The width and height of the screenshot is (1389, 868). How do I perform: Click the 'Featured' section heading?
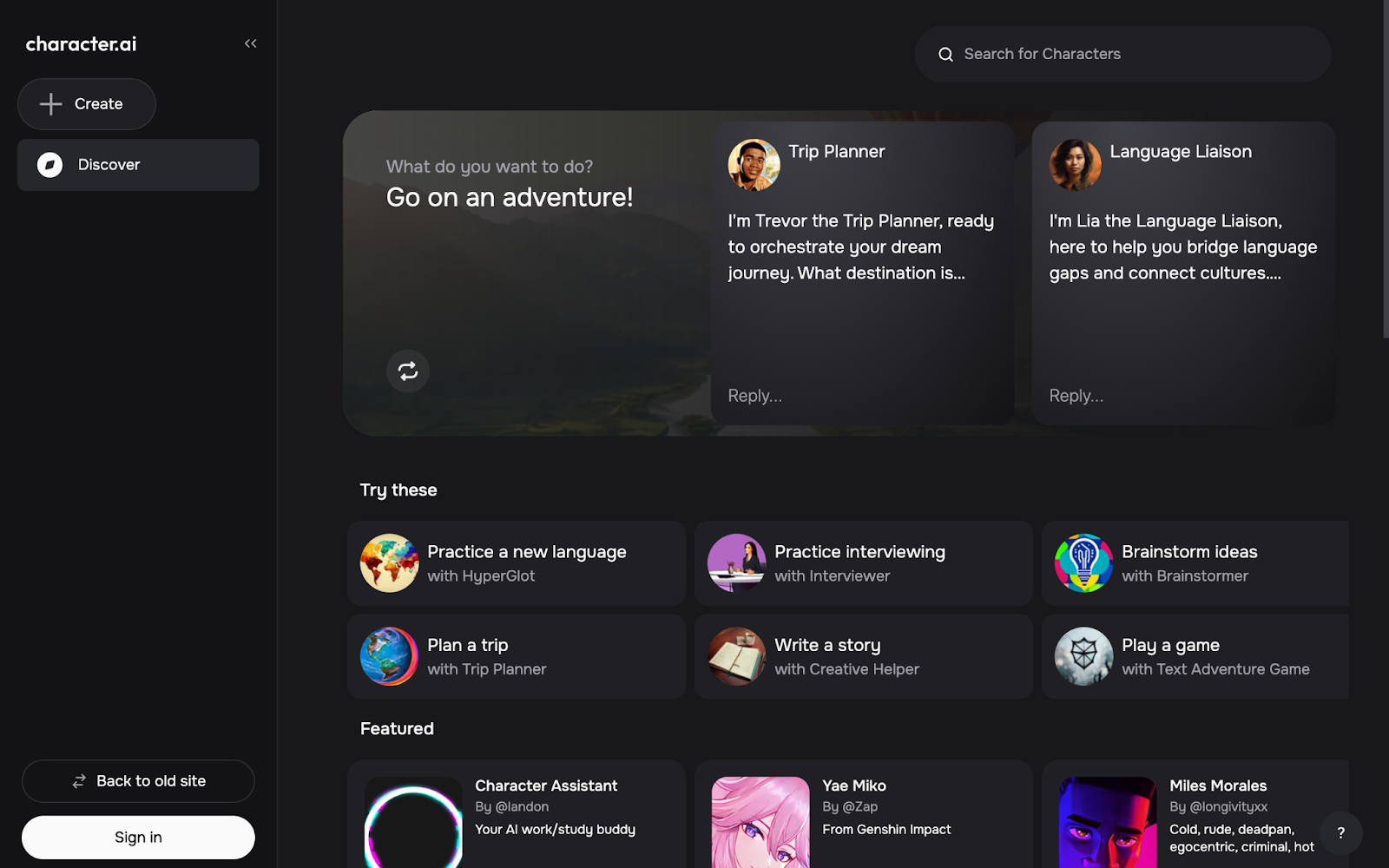(397, 729)
